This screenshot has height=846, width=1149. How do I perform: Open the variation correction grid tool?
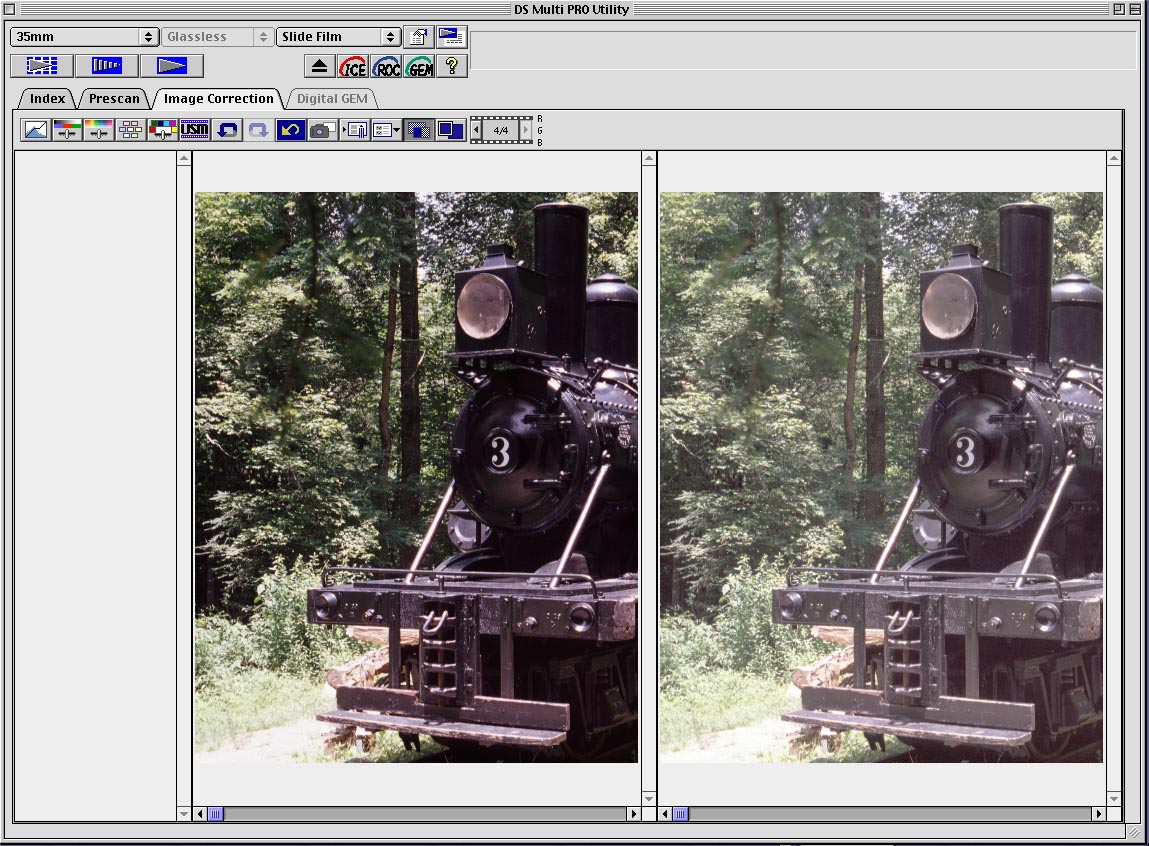click(130, 130)
